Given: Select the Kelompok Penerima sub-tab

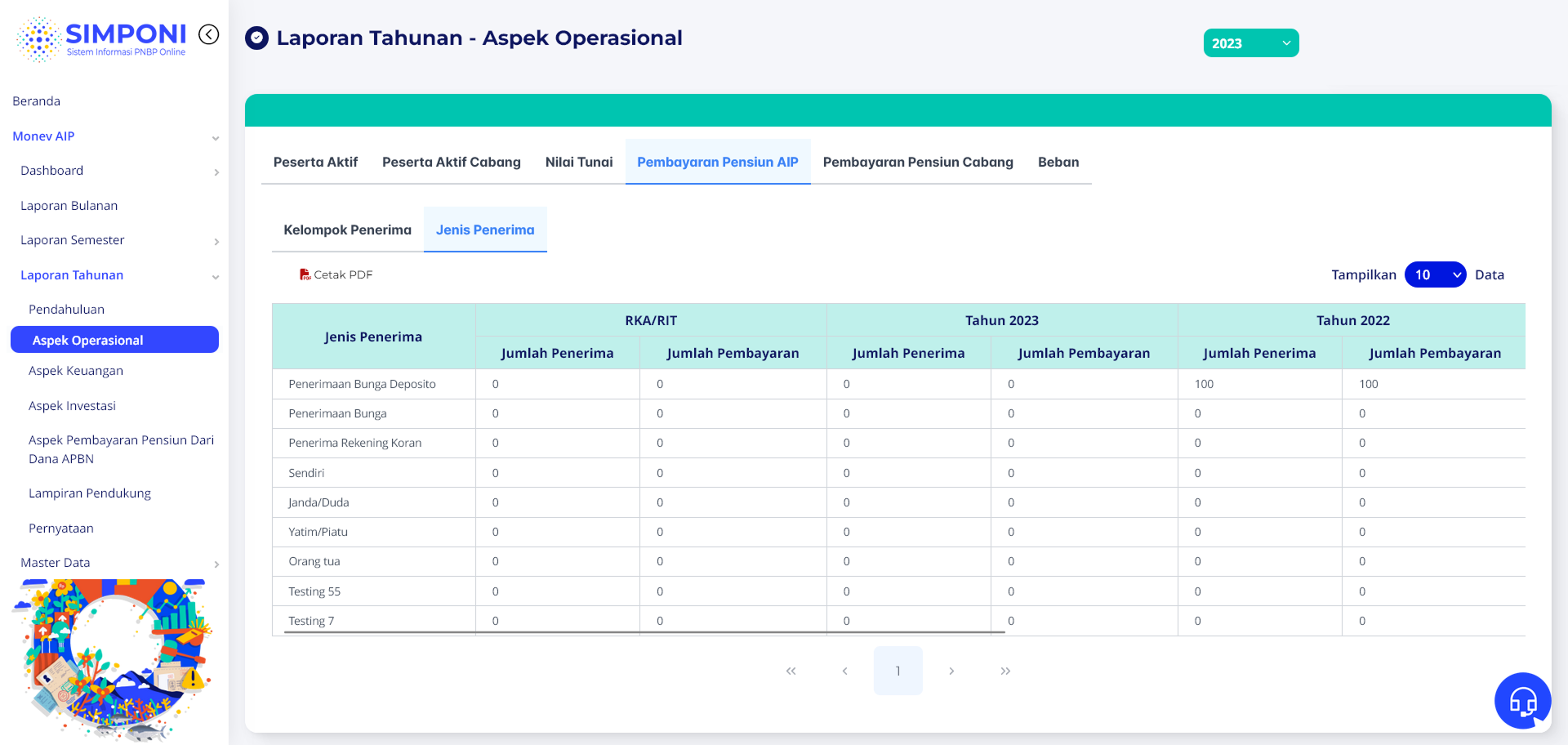Looking at the screenshot, I should pyautogui.click(x=348, y=230).
